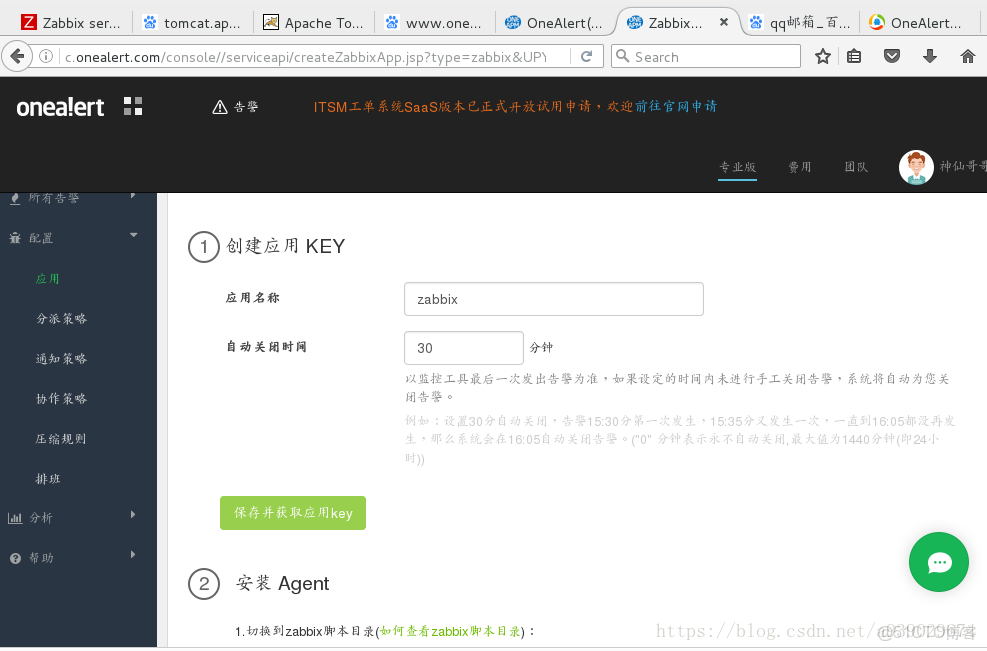The width and height of the screenshot is (987, 651).
Task: Bookmark this page with the star icon
Action: [x=821, y=56]
